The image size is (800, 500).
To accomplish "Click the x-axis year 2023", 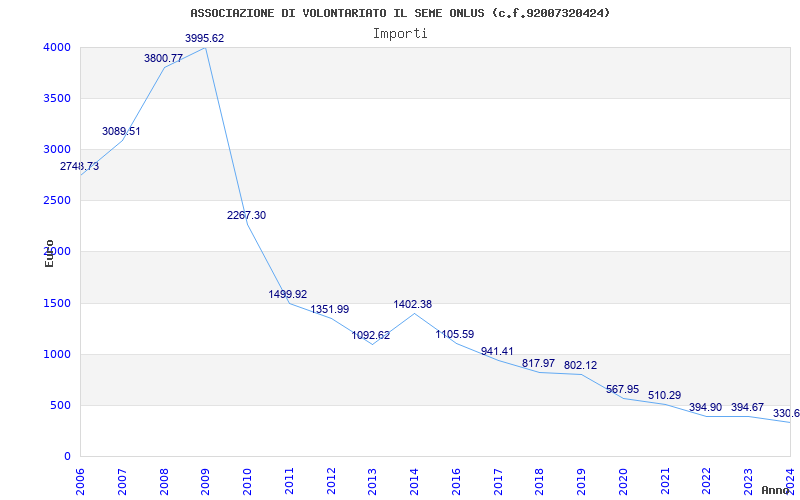I will (x=748, y=482).
